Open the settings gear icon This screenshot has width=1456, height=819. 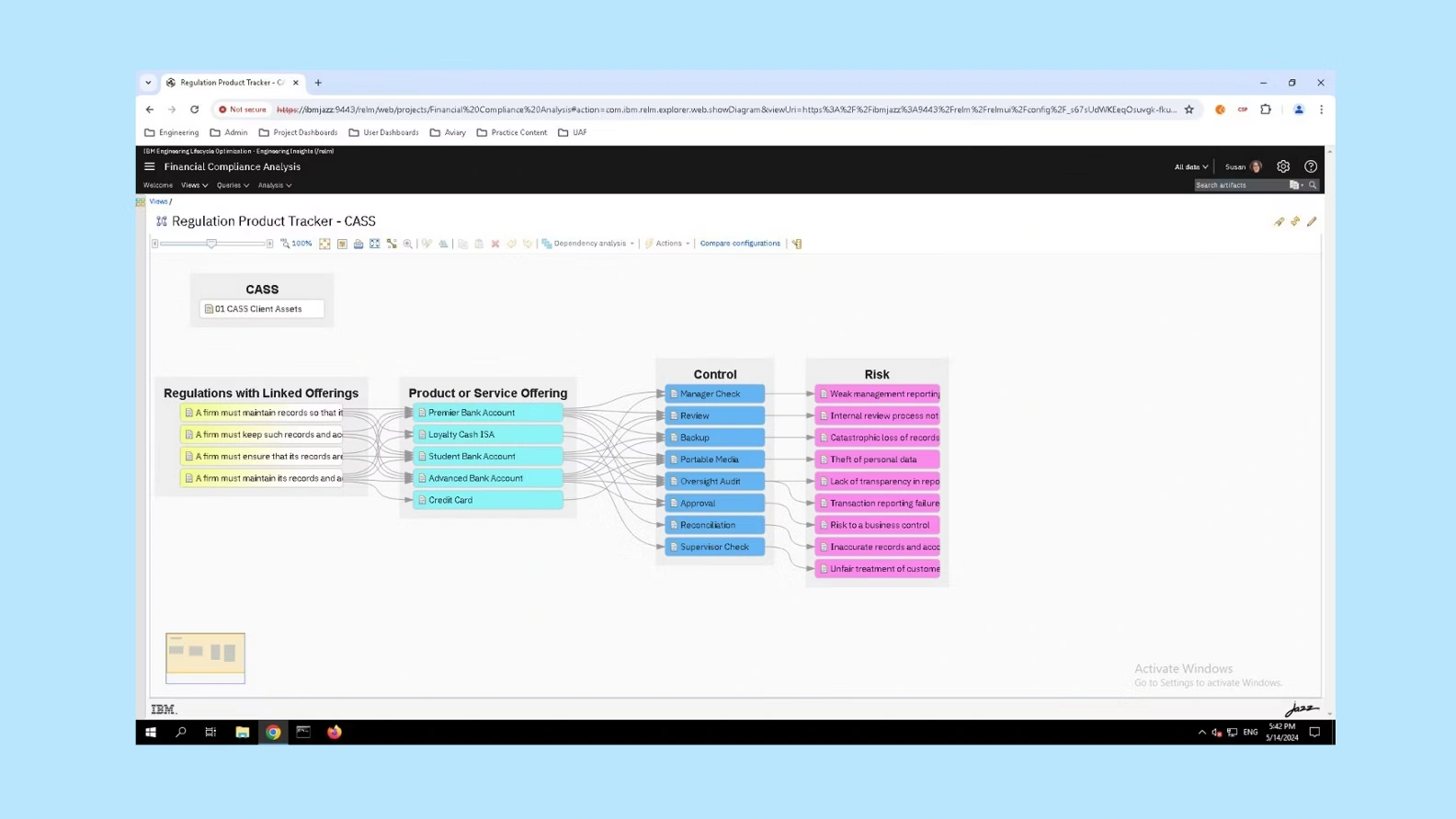[1283, 166]
